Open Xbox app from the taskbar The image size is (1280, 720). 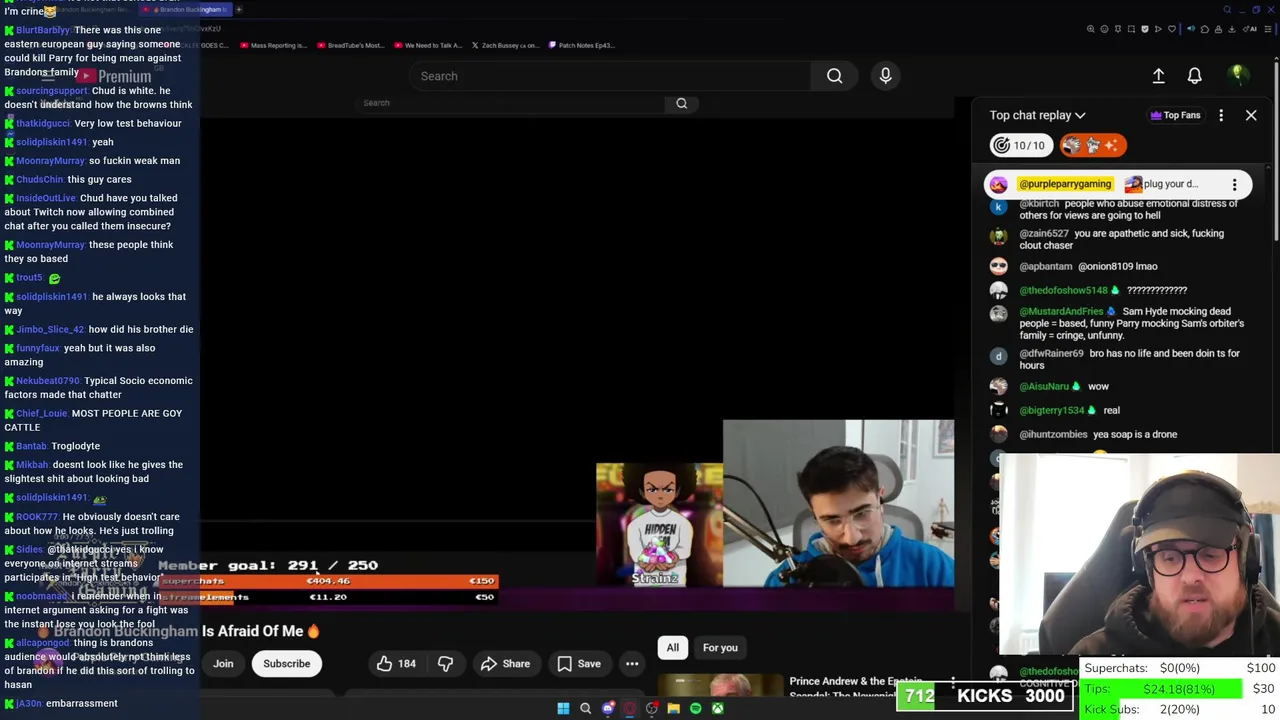tap(717, 709)
